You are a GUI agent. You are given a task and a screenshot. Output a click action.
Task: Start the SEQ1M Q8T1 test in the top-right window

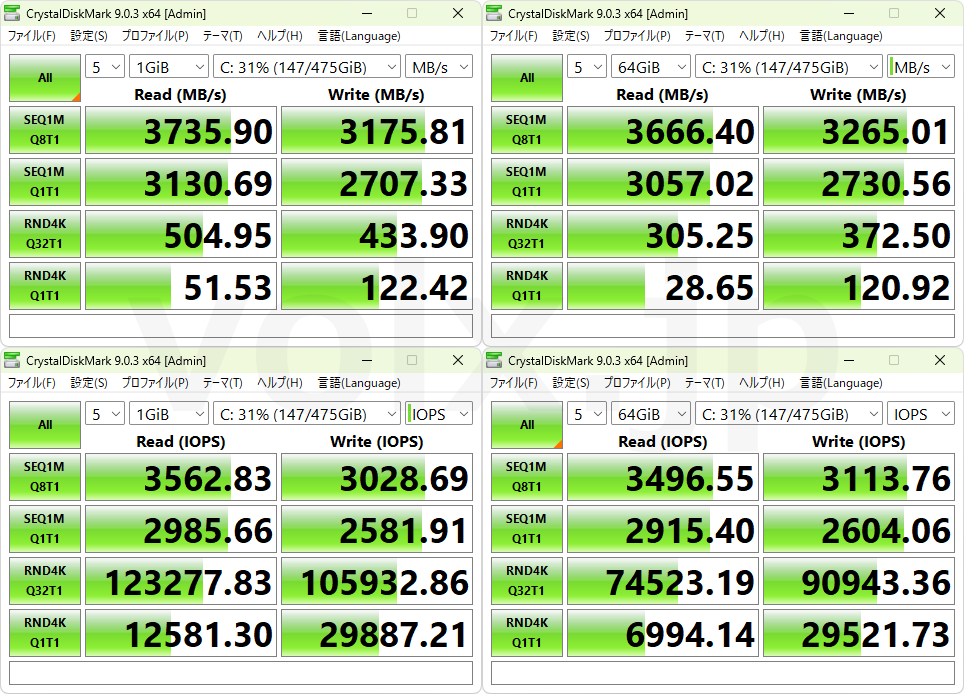coord(527,130)
